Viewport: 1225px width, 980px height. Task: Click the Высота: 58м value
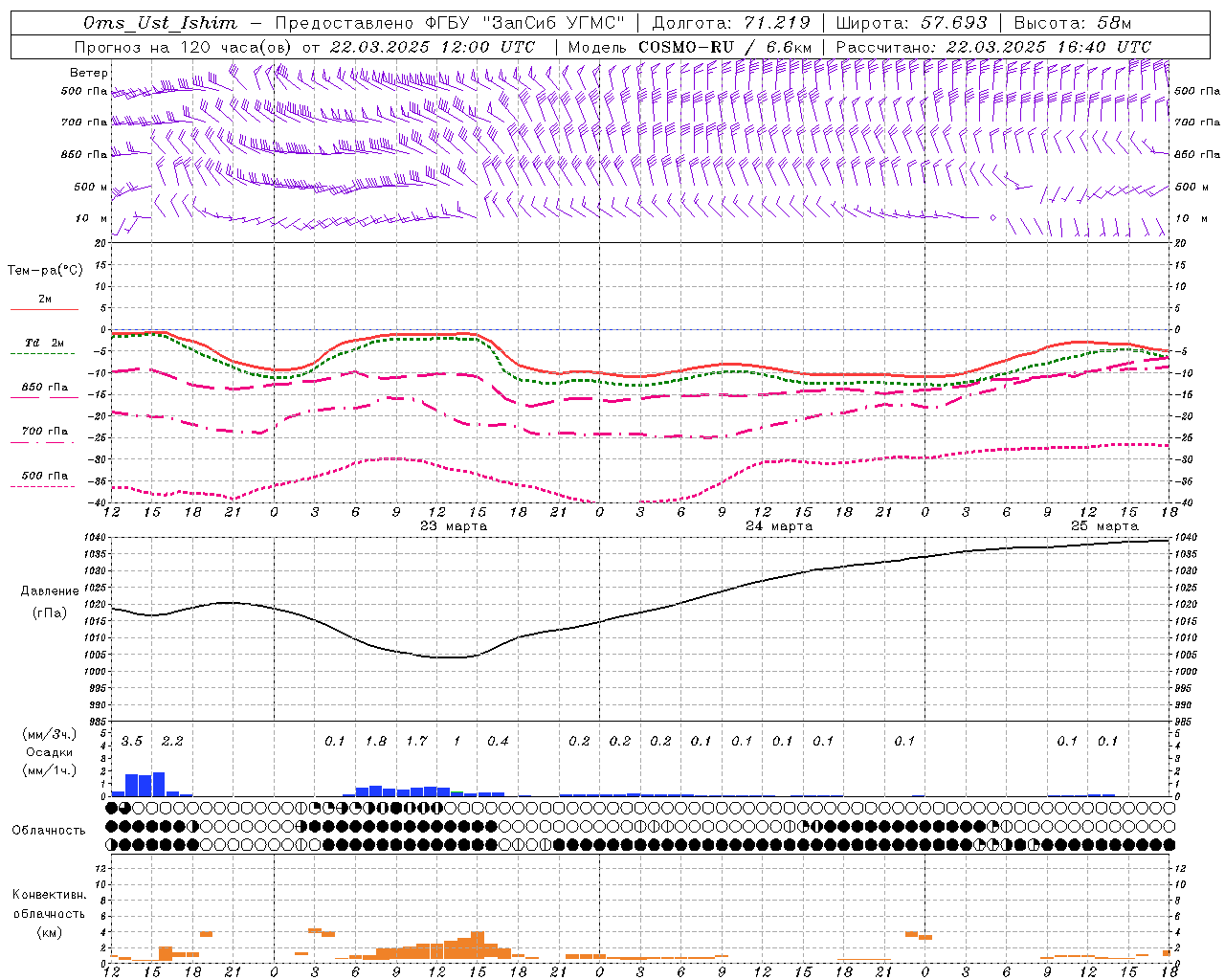tap(1072, 23)
